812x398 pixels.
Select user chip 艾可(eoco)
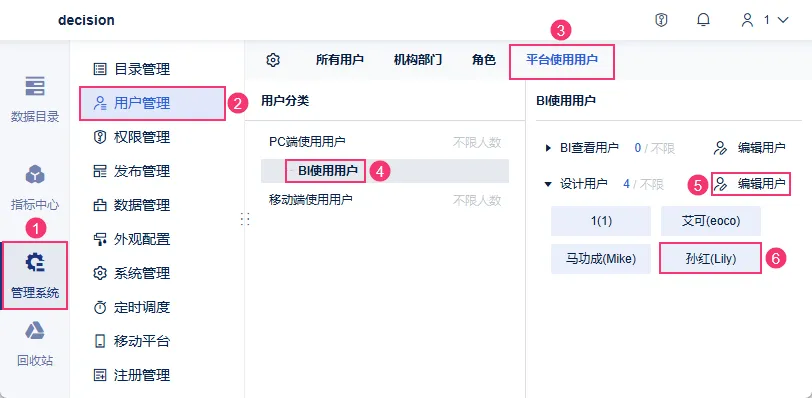[x=710, y=221]
